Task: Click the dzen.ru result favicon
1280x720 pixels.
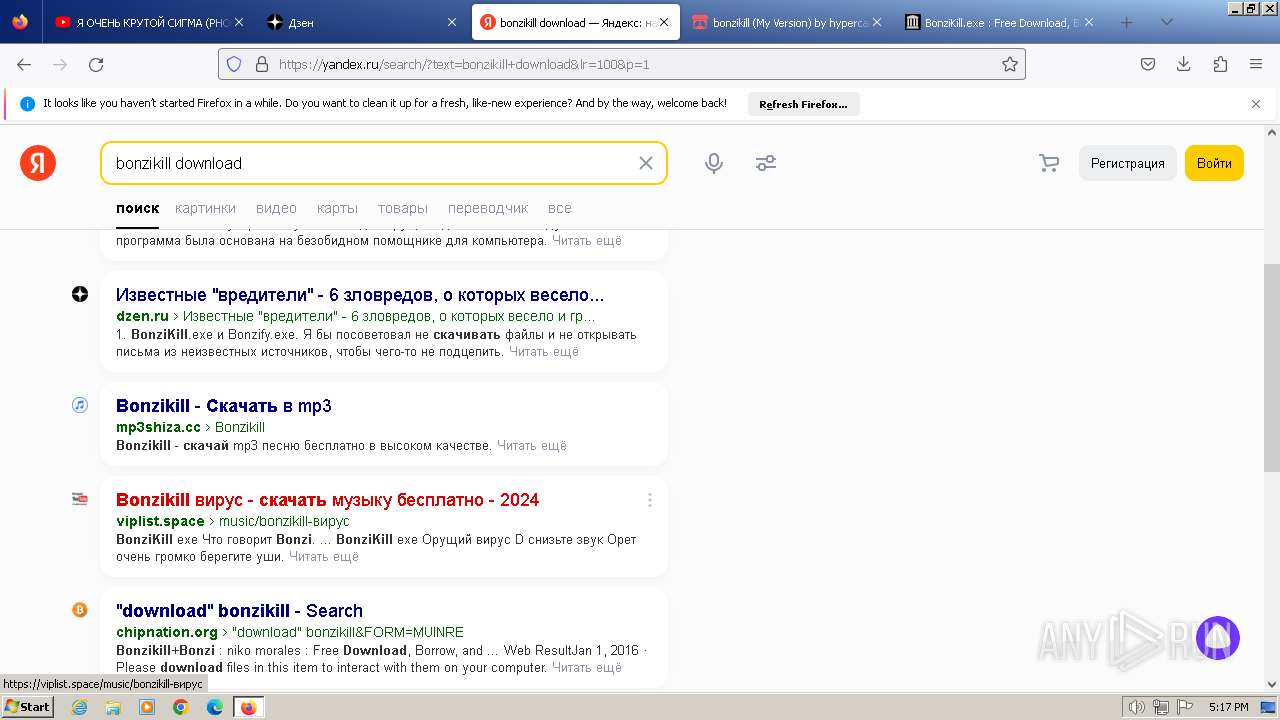Action: click(80, 294)
